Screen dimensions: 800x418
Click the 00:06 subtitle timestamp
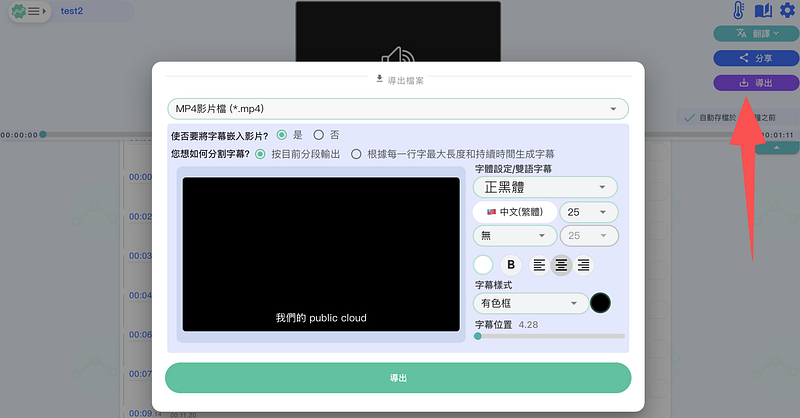point(140,335)
